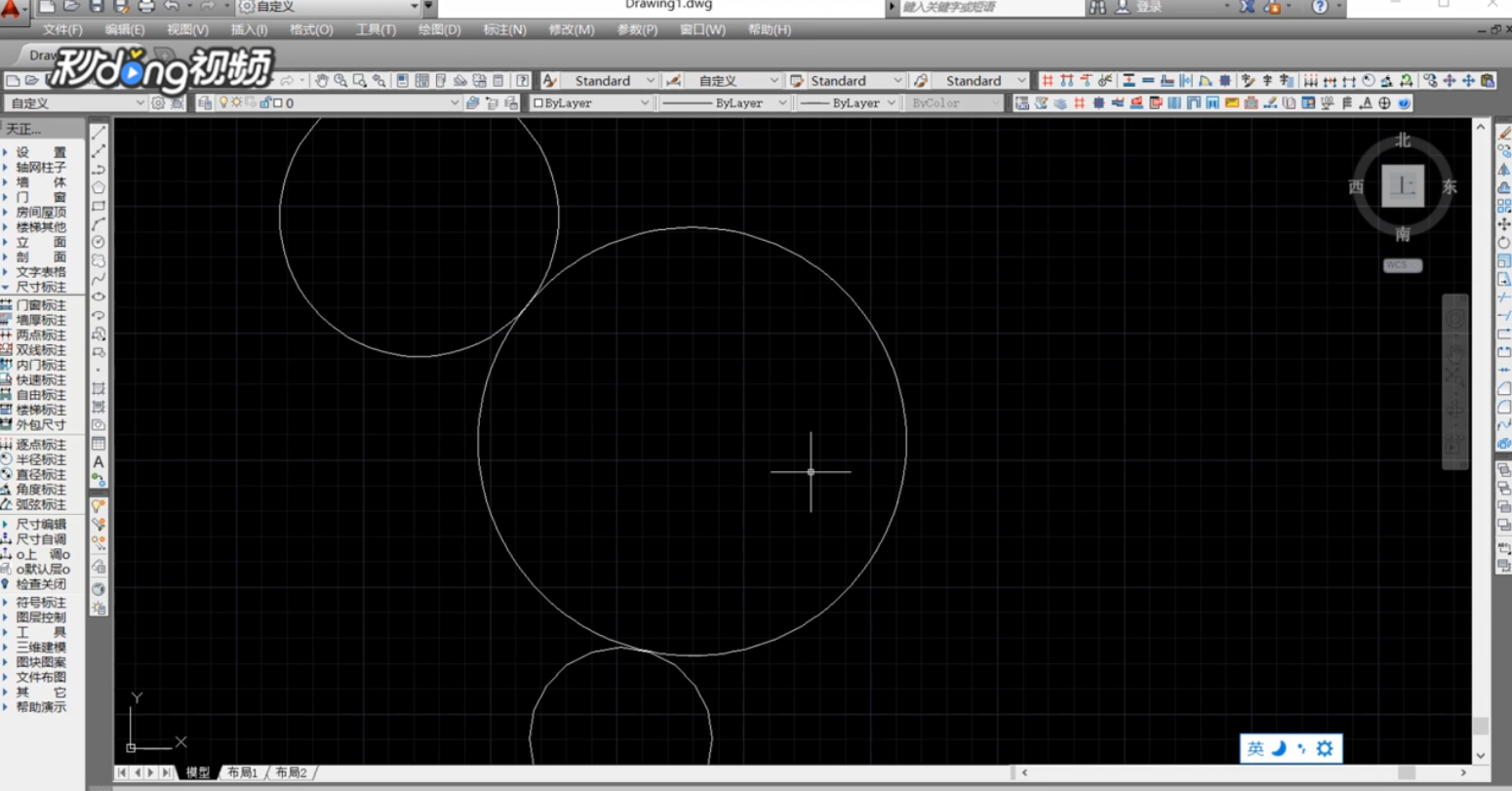Click the Zoom Realtime magnifier icon
The image size is (1512, 791).
point(340,81)
